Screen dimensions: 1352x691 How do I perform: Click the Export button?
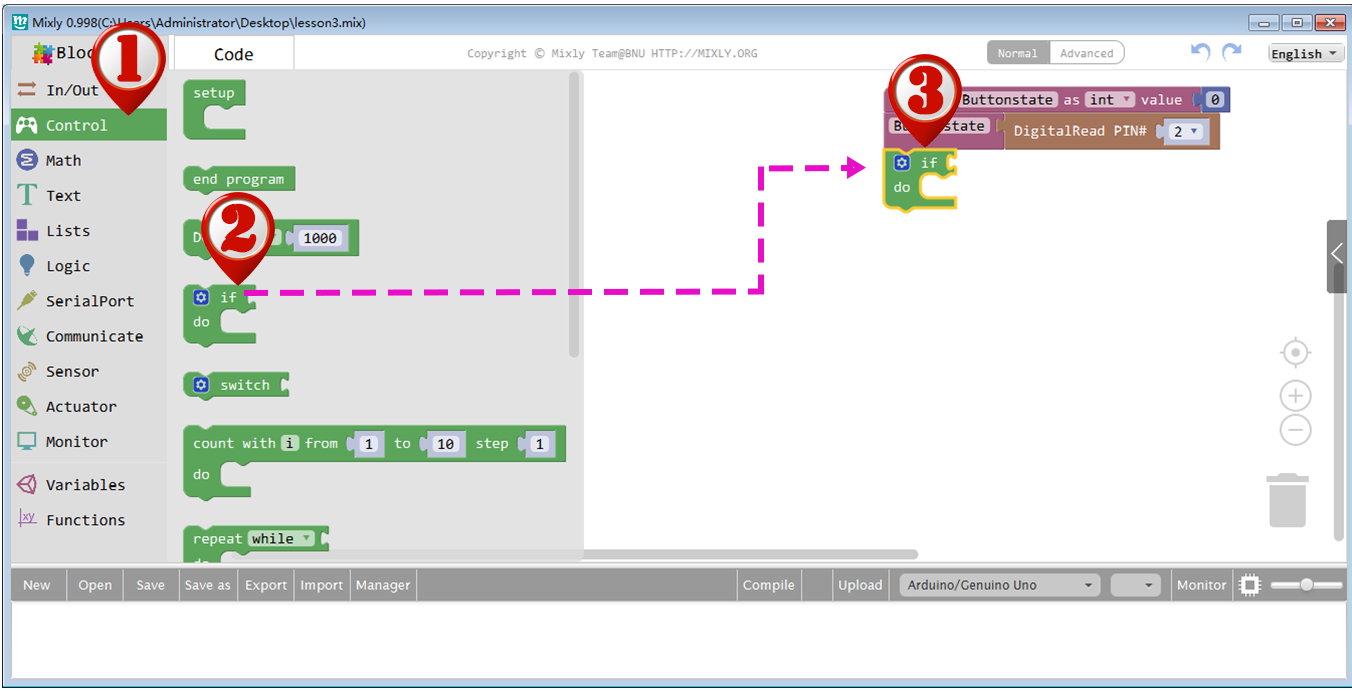[x=266, y=585]
